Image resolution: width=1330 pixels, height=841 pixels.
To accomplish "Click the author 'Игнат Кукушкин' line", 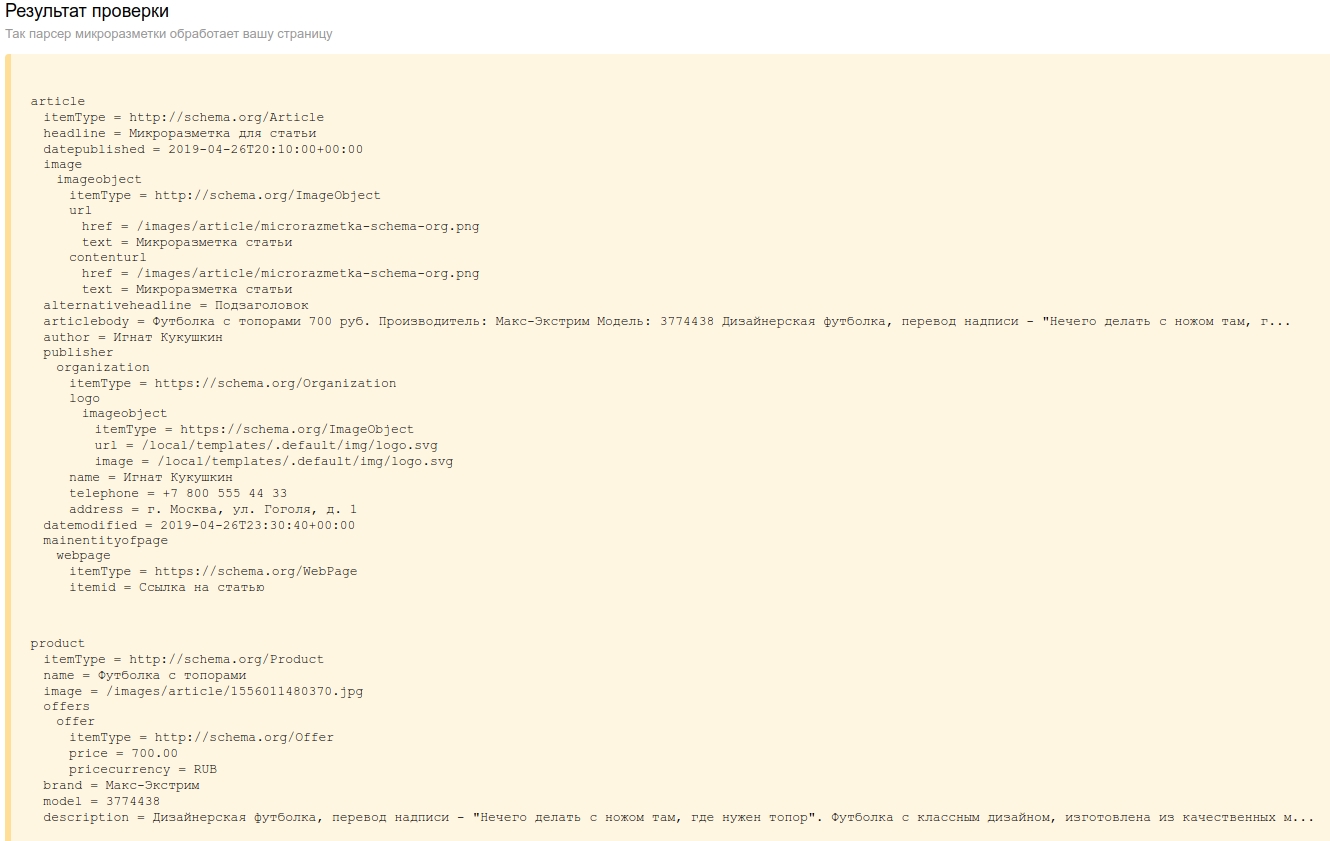I will pos(132,337).
